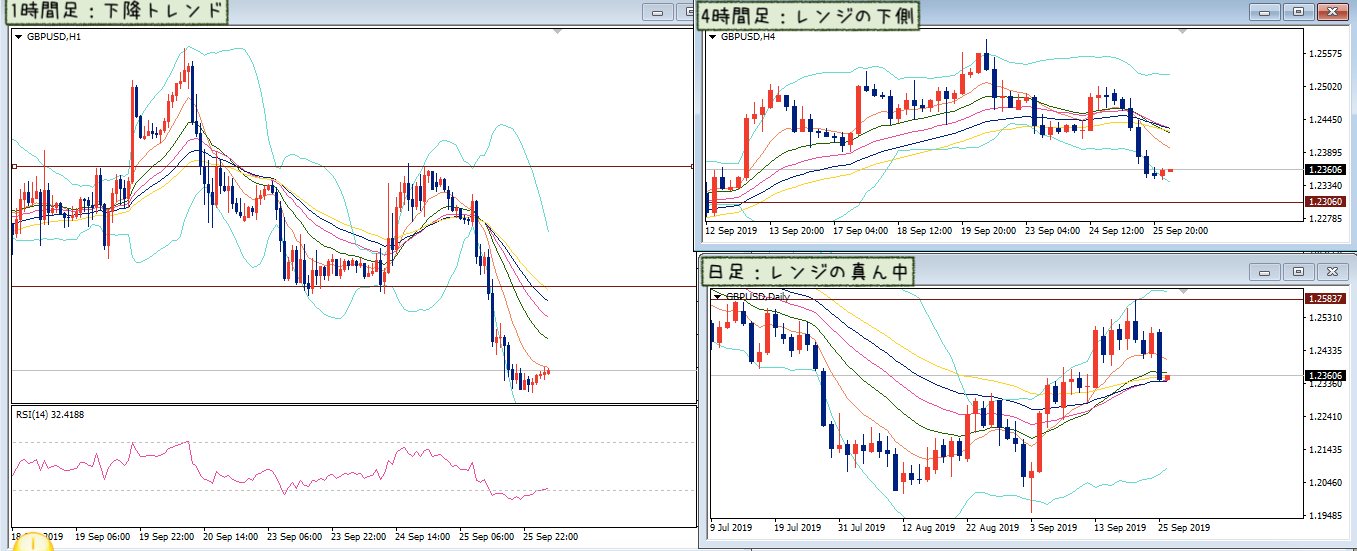This screenshot has height=551, width=1357.
Task: Click the 1.25837 price label in Daily chart
Action: tap(1323, 298)
